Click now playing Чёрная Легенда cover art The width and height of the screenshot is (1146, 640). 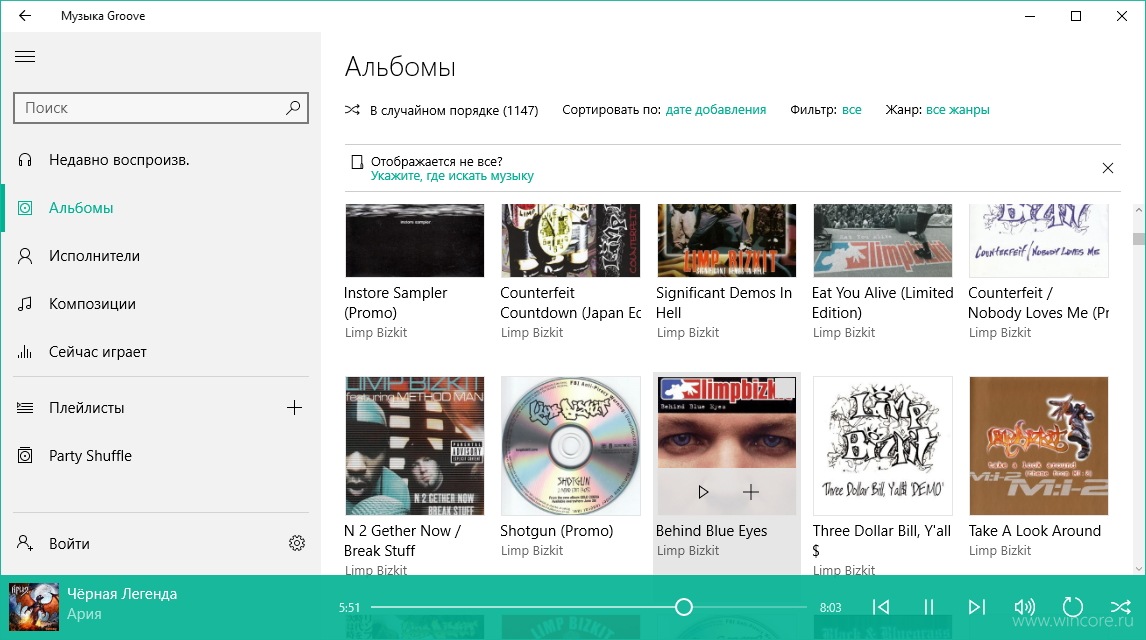pos(34,607)
